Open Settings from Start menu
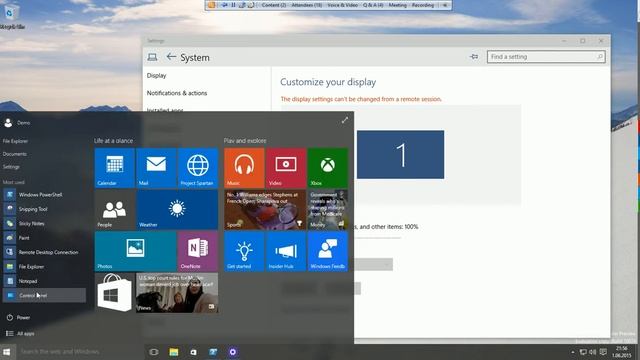640x360 pixels. point(11,167)
